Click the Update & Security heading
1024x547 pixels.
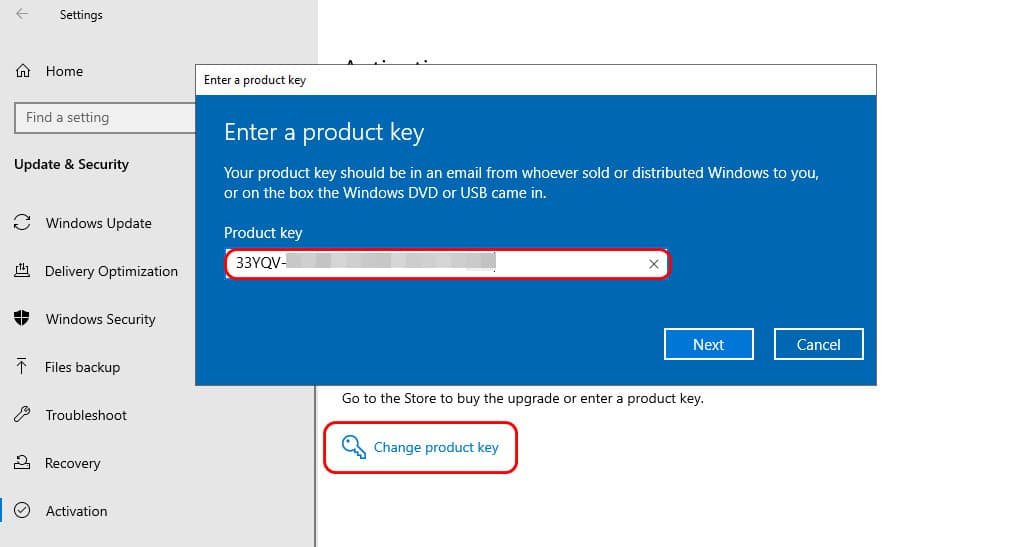[71, 164]
